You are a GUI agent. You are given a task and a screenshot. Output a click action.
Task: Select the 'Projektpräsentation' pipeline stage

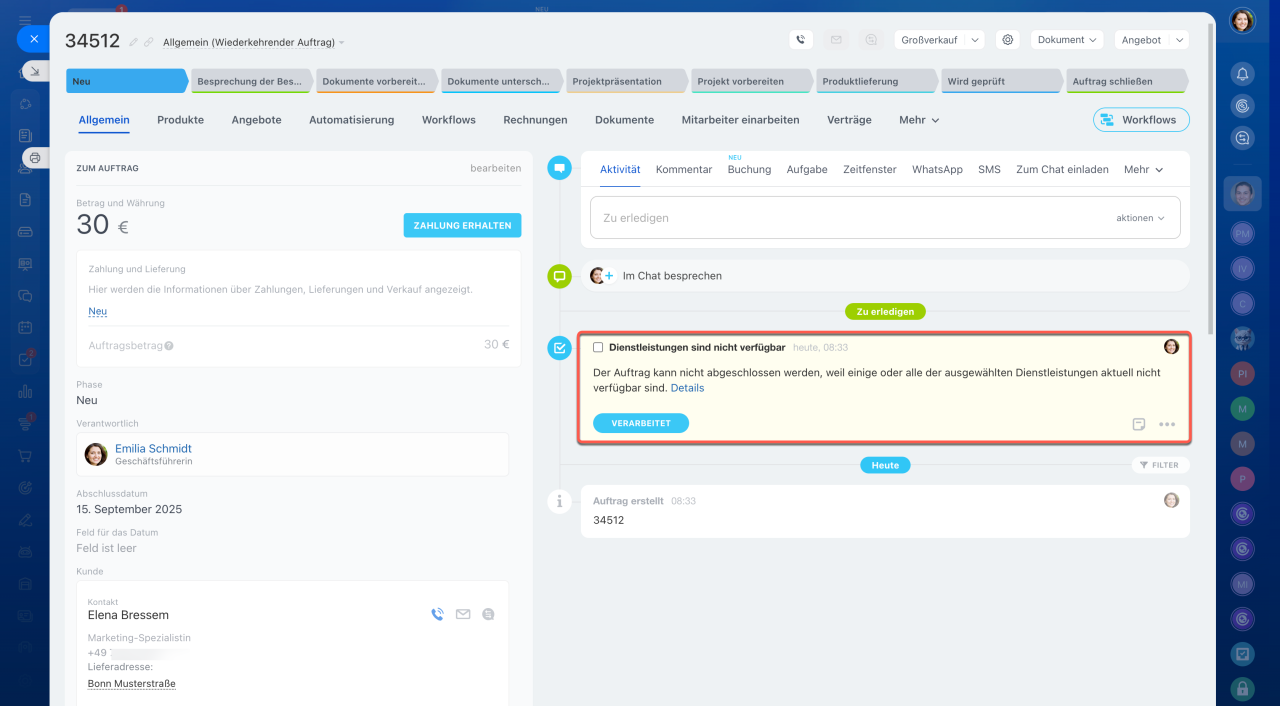tap(623, 81)
